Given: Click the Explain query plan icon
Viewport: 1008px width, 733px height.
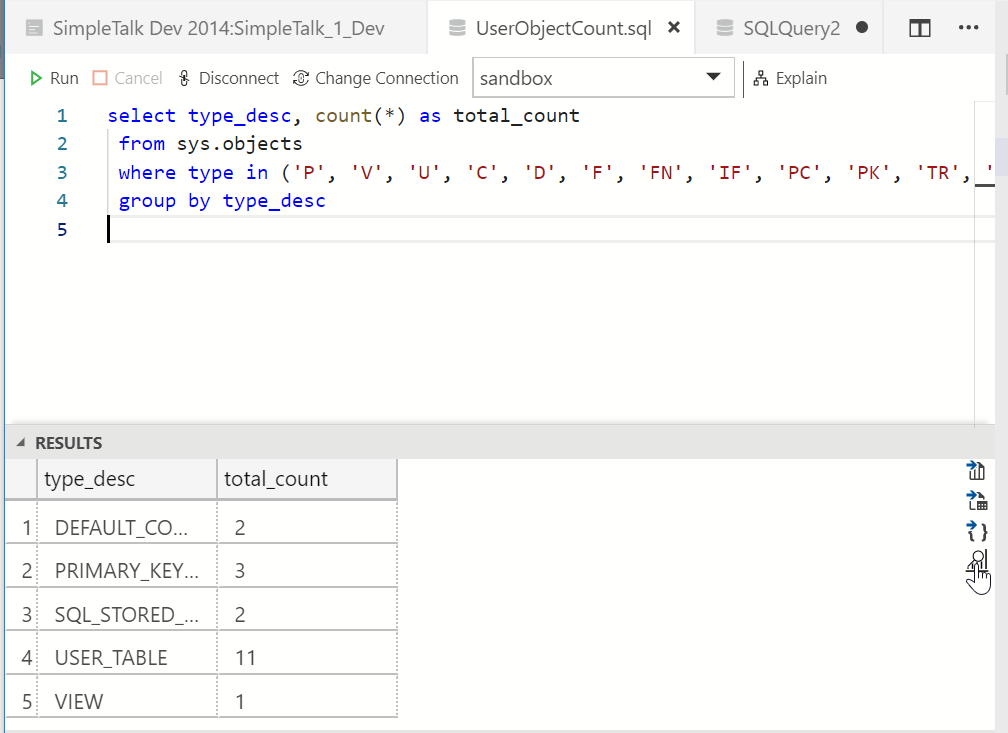Looking at the screenshot, I should (x=762, y=78).
